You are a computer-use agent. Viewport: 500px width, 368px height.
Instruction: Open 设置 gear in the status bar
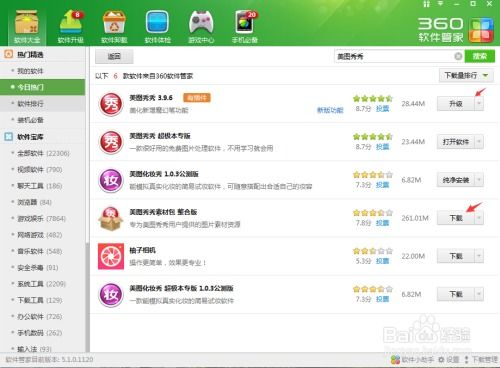(x=449, y=360)
